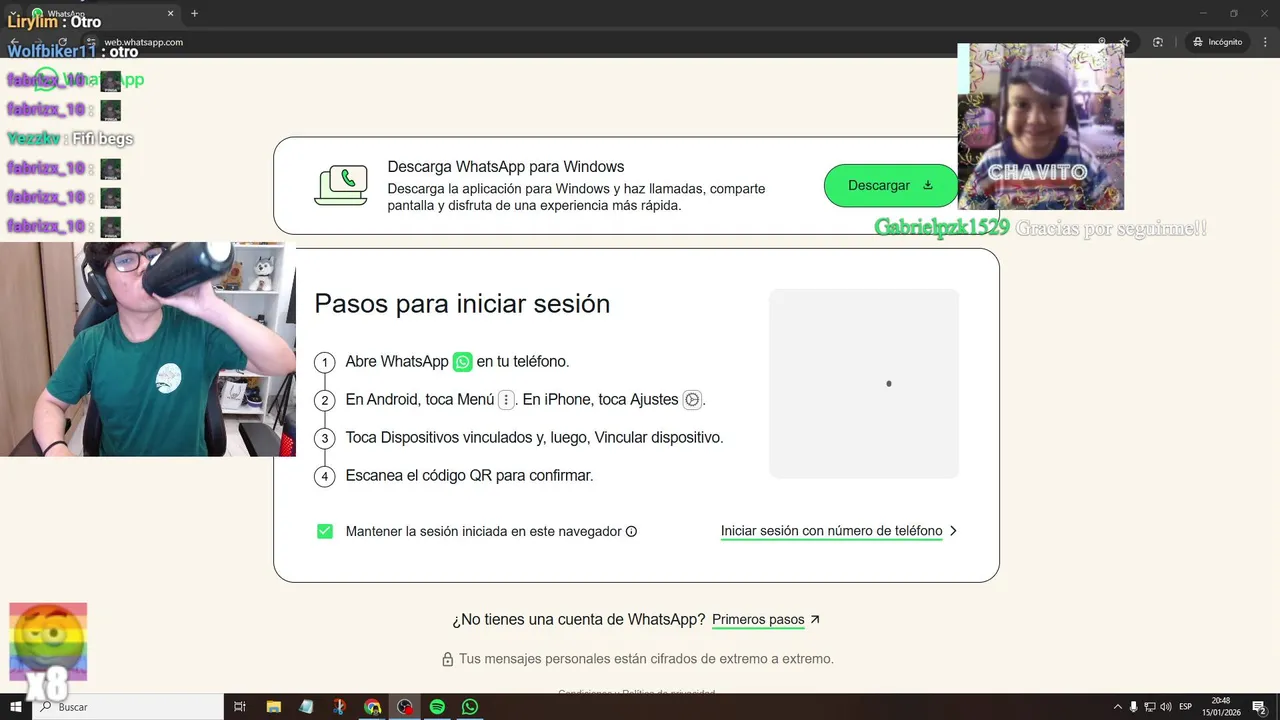This screenshot has height=720, width=1280.
Task: Toggle 'Mantener la sesión iniciada' checkbox
Action: pos(325,531)
